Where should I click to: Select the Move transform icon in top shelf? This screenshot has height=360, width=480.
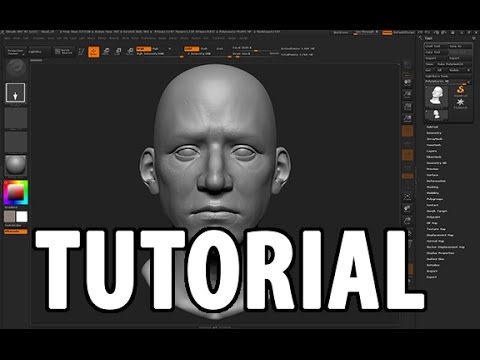tap(106, 51)
